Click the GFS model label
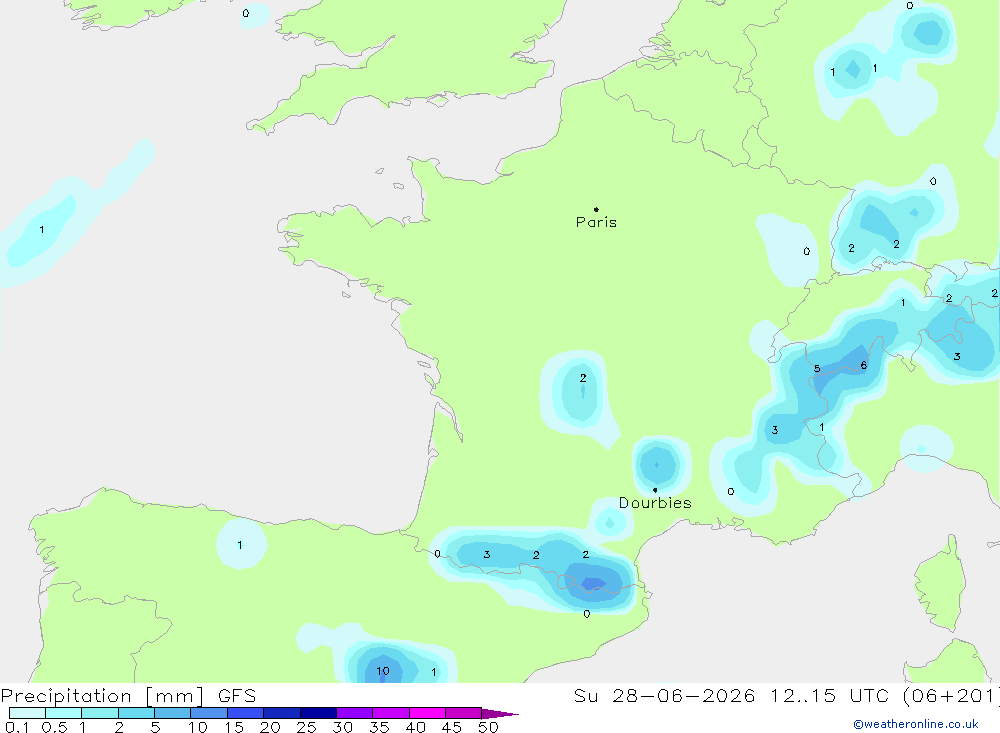The height and width of the screenshot is (733, 1000). click(x=237, y=695)
